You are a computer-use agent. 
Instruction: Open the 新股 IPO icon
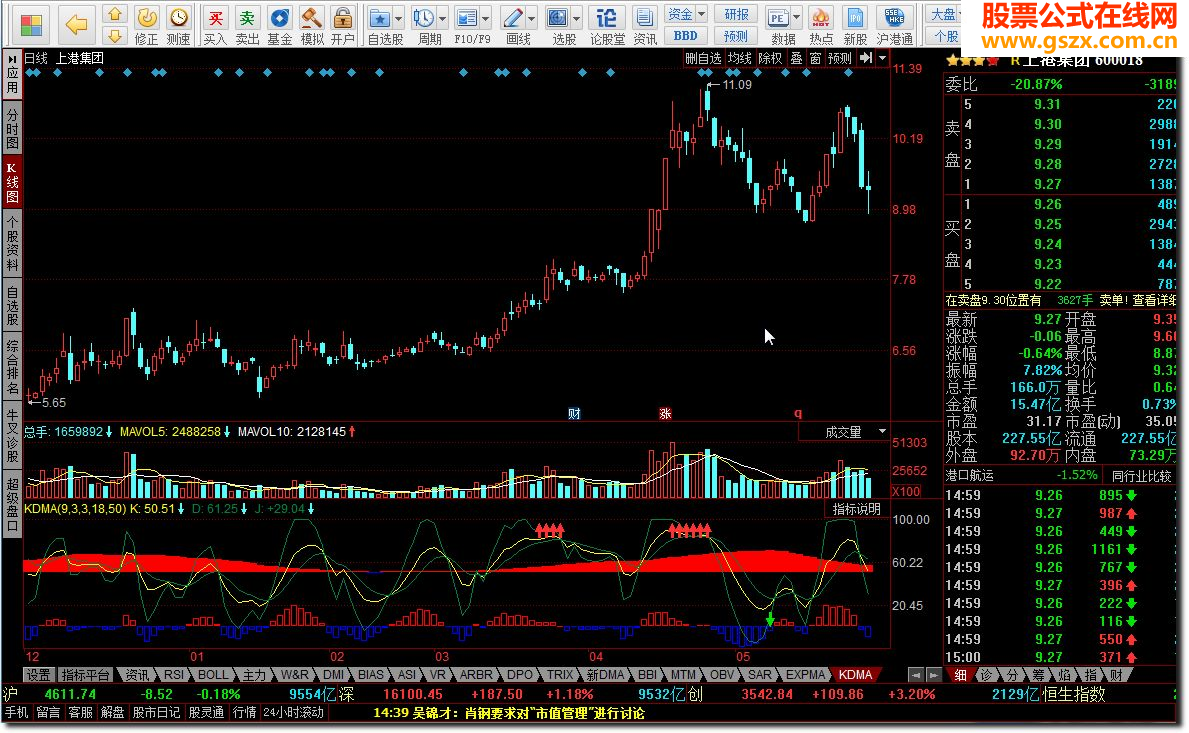click(855, 24)
